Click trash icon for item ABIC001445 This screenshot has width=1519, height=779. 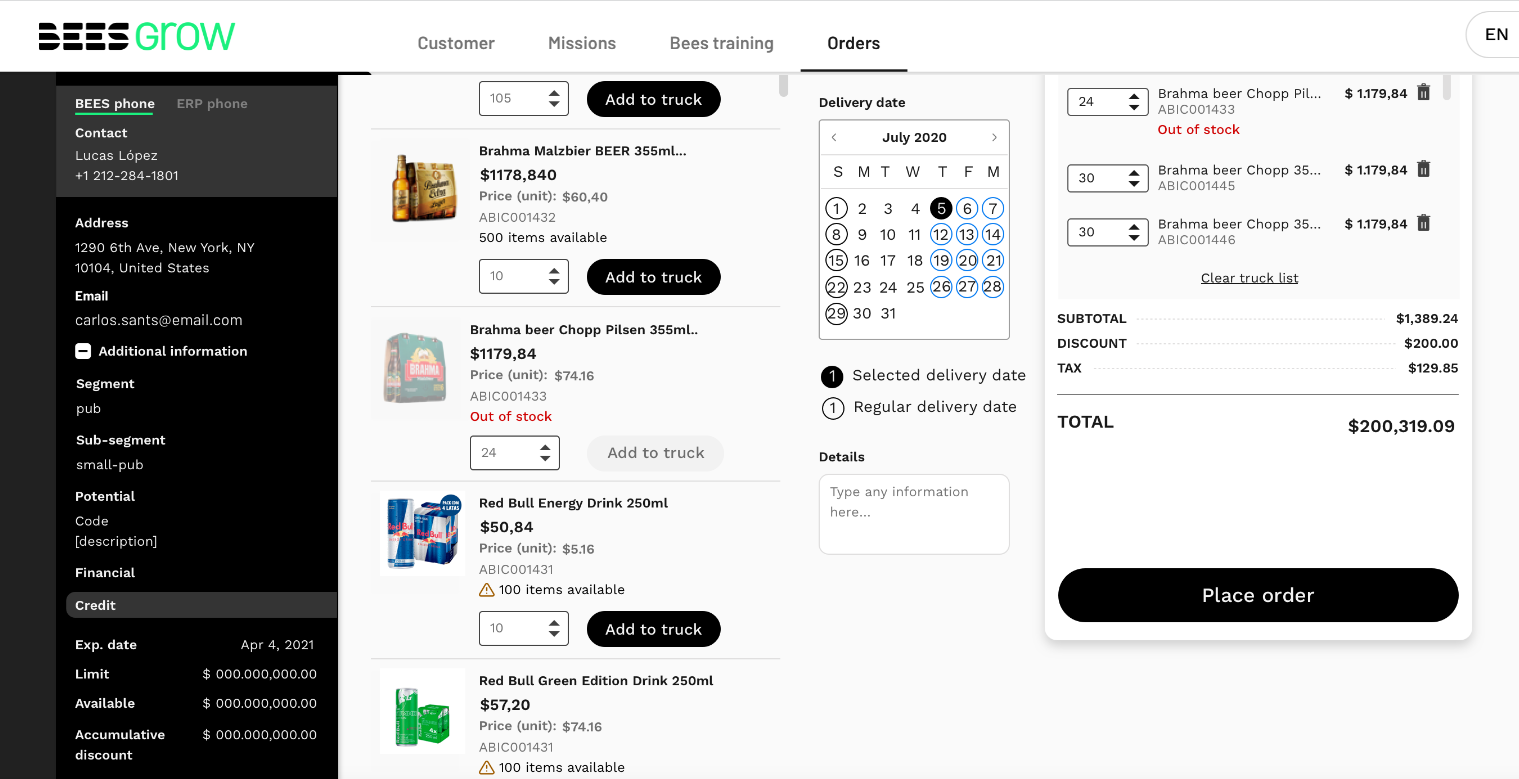point(1423,169)
